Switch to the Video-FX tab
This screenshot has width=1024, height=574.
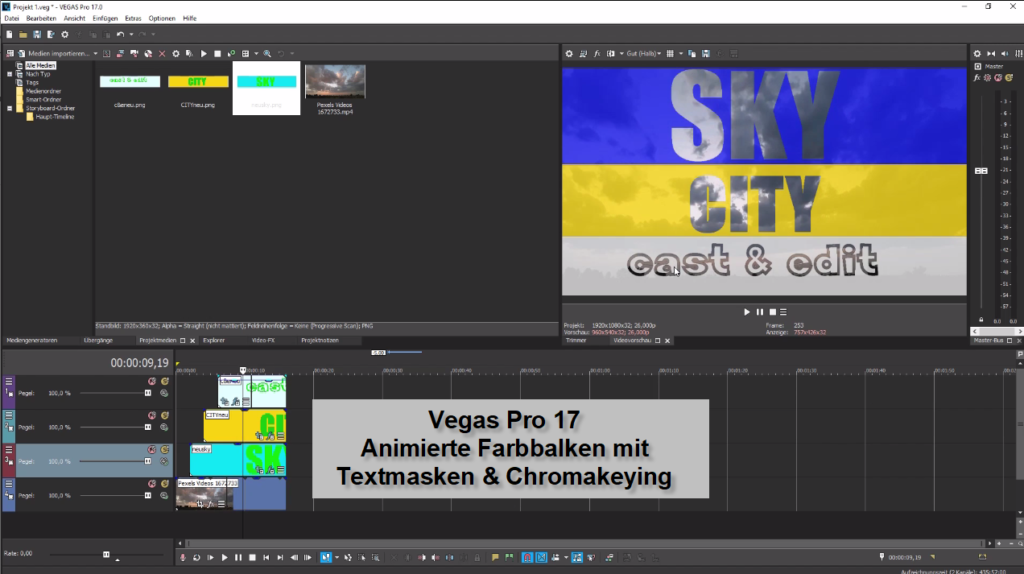tap(263, 340)
